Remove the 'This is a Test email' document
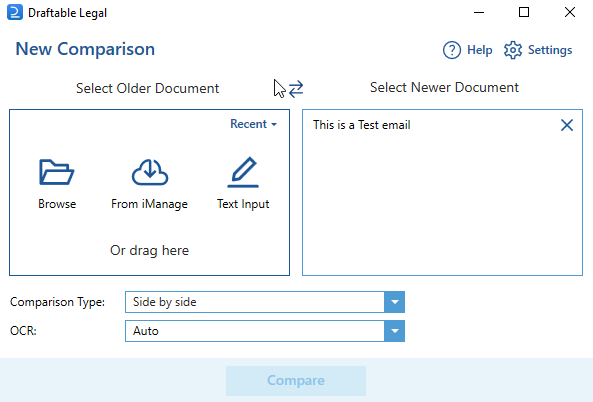 pyautogui.click(x=567, y=125)
